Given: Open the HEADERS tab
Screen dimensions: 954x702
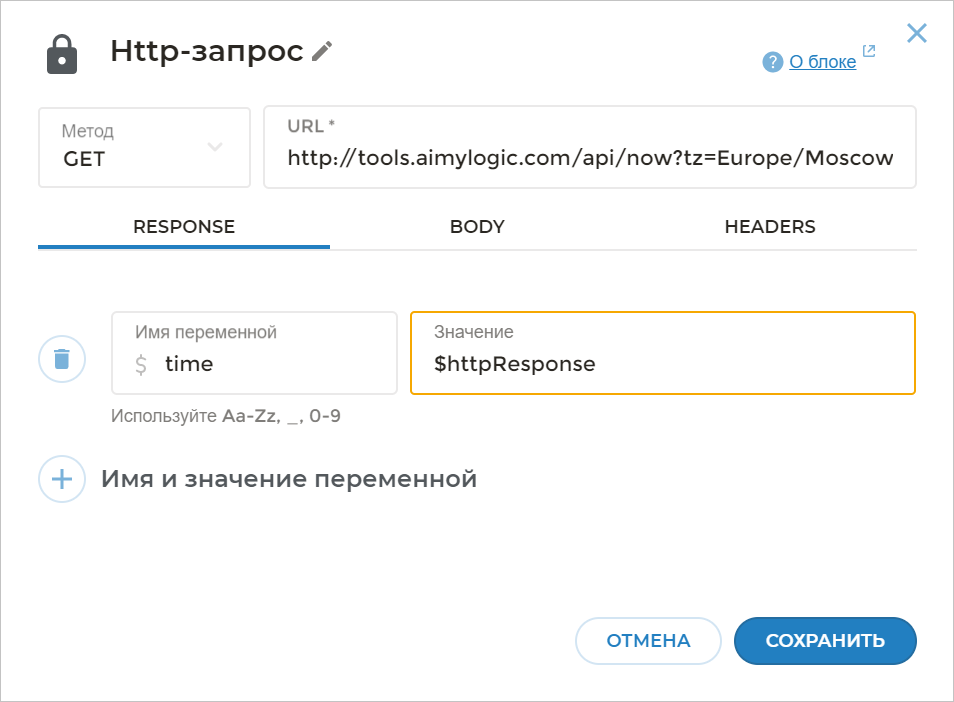Looking at the screenshot, I should coord(770,226).
